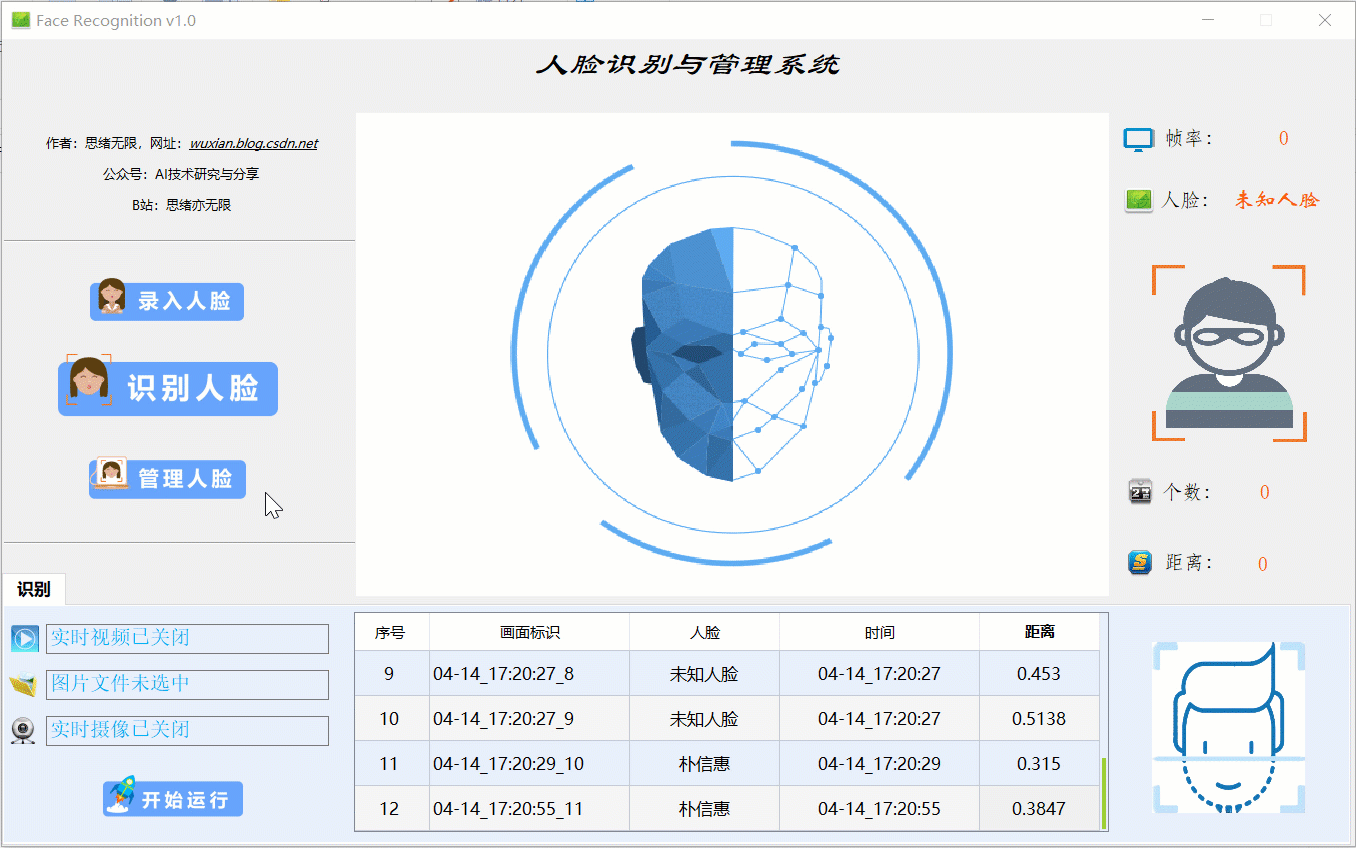Click the 公众号 AI技术研究与分享 text
Viewport: 1356px width, 848px height.
181,174
